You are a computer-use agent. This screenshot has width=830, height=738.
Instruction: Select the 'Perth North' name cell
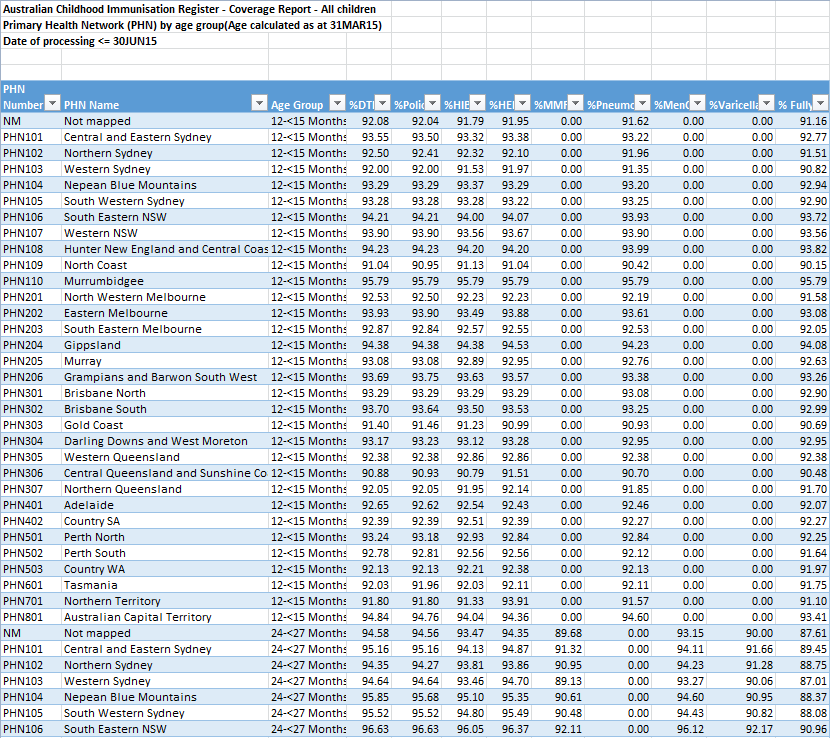coord(165,537)
